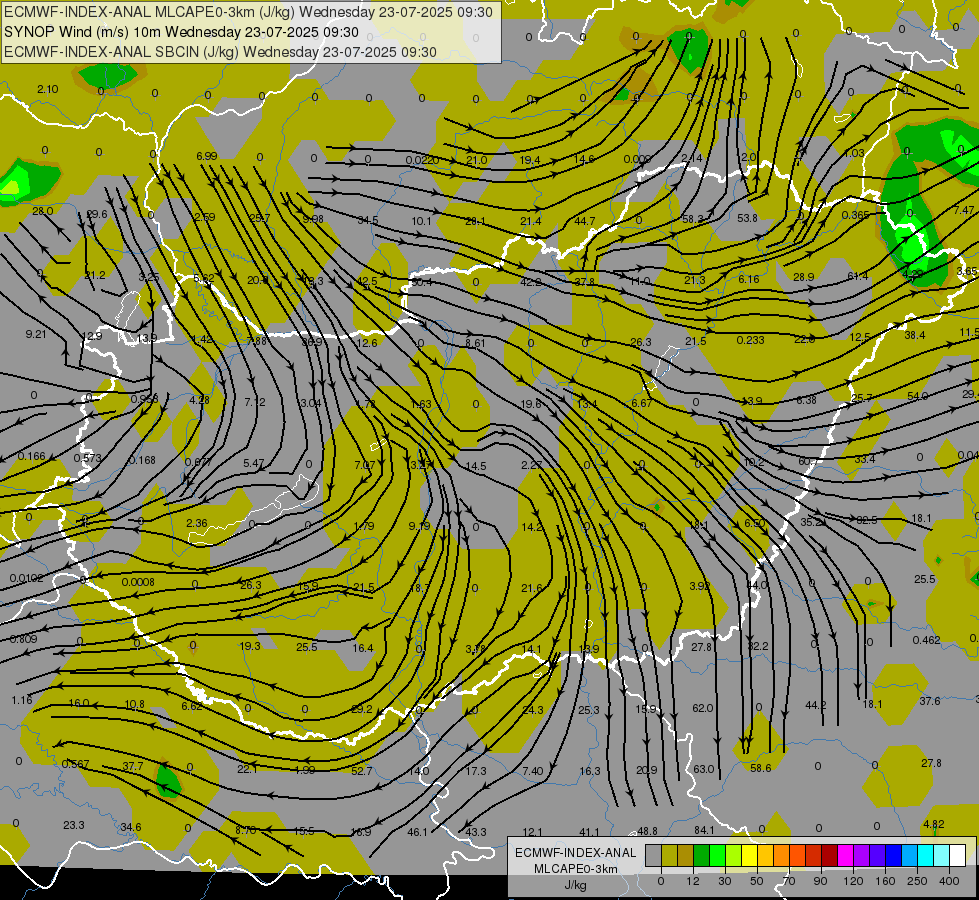The width and height of the screenshot is (979, 900).
Task: Click the legend unit J/kg
Action: (x=575, y=885)
